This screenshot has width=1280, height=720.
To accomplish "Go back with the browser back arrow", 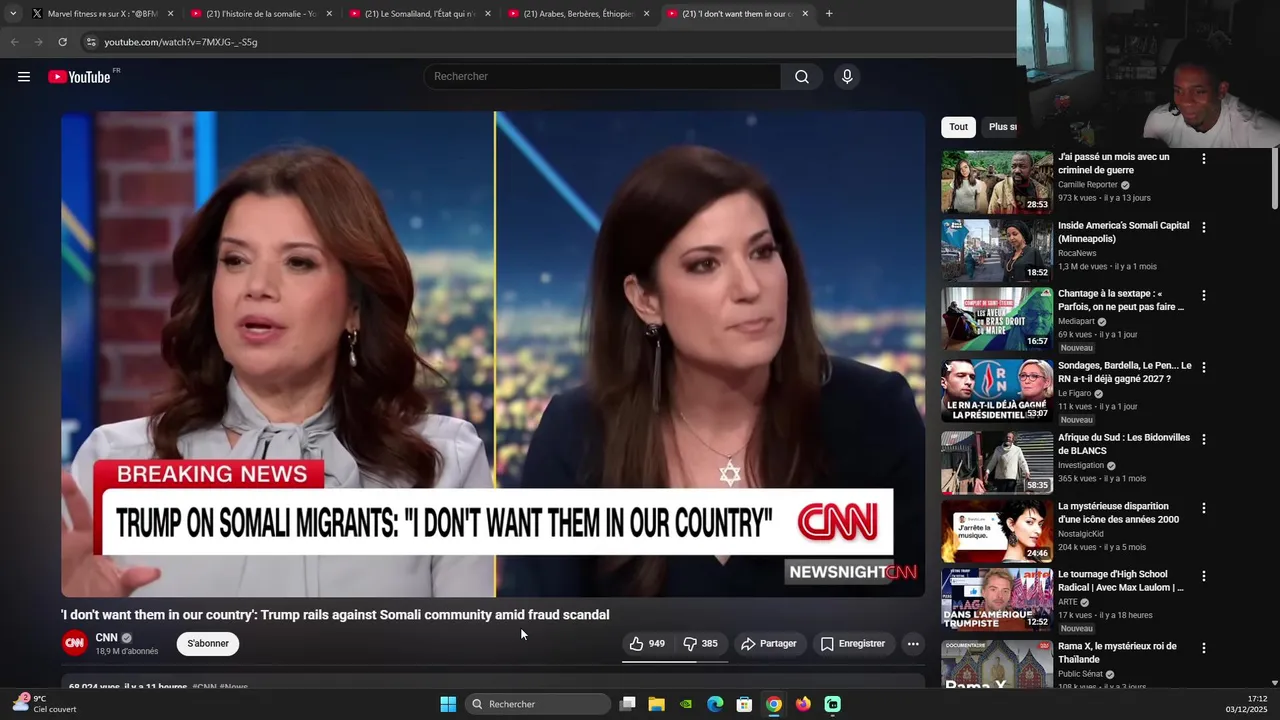I will [14, 42].
